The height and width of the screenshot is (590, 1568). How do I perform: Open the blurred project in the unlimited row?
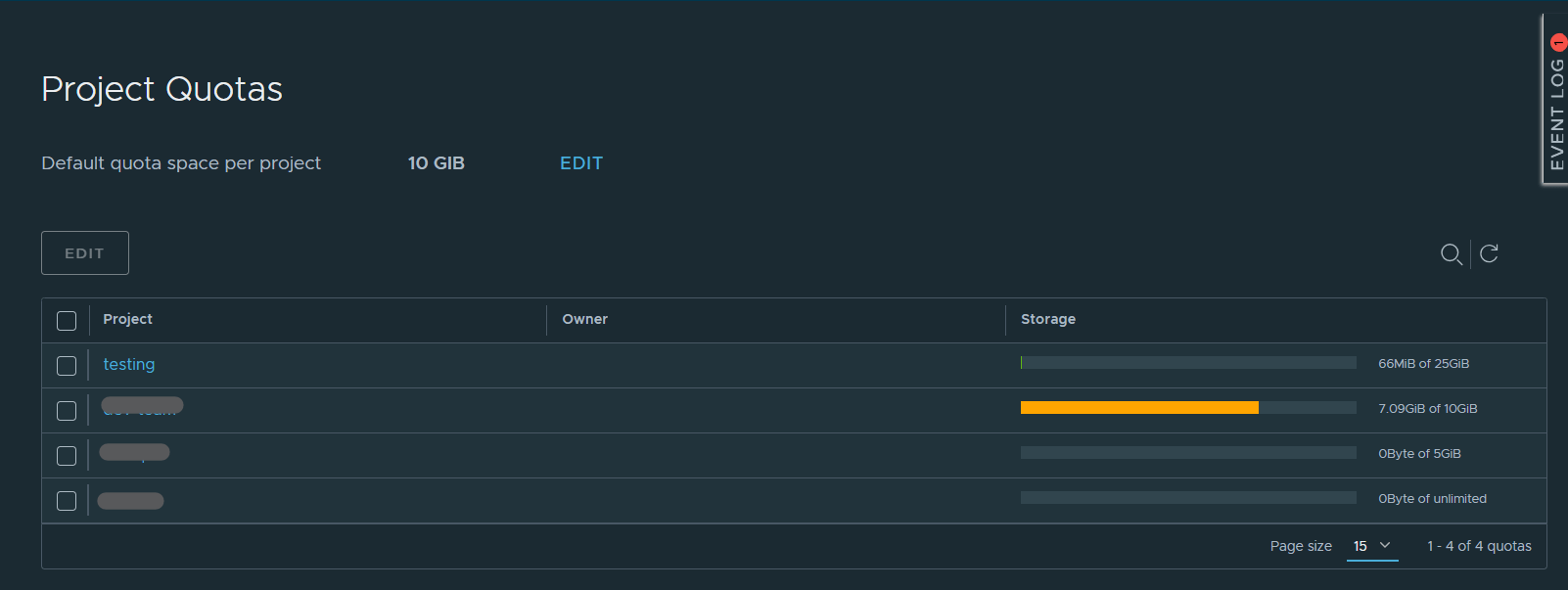tap(130, 501)
